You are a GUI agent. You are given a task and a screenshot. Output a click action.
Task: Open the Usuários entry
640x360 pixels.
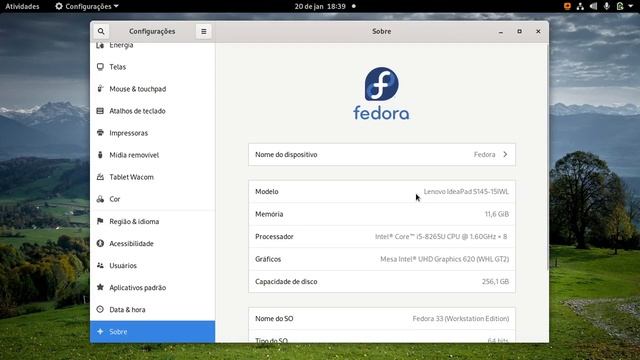[x=152, y=266]
